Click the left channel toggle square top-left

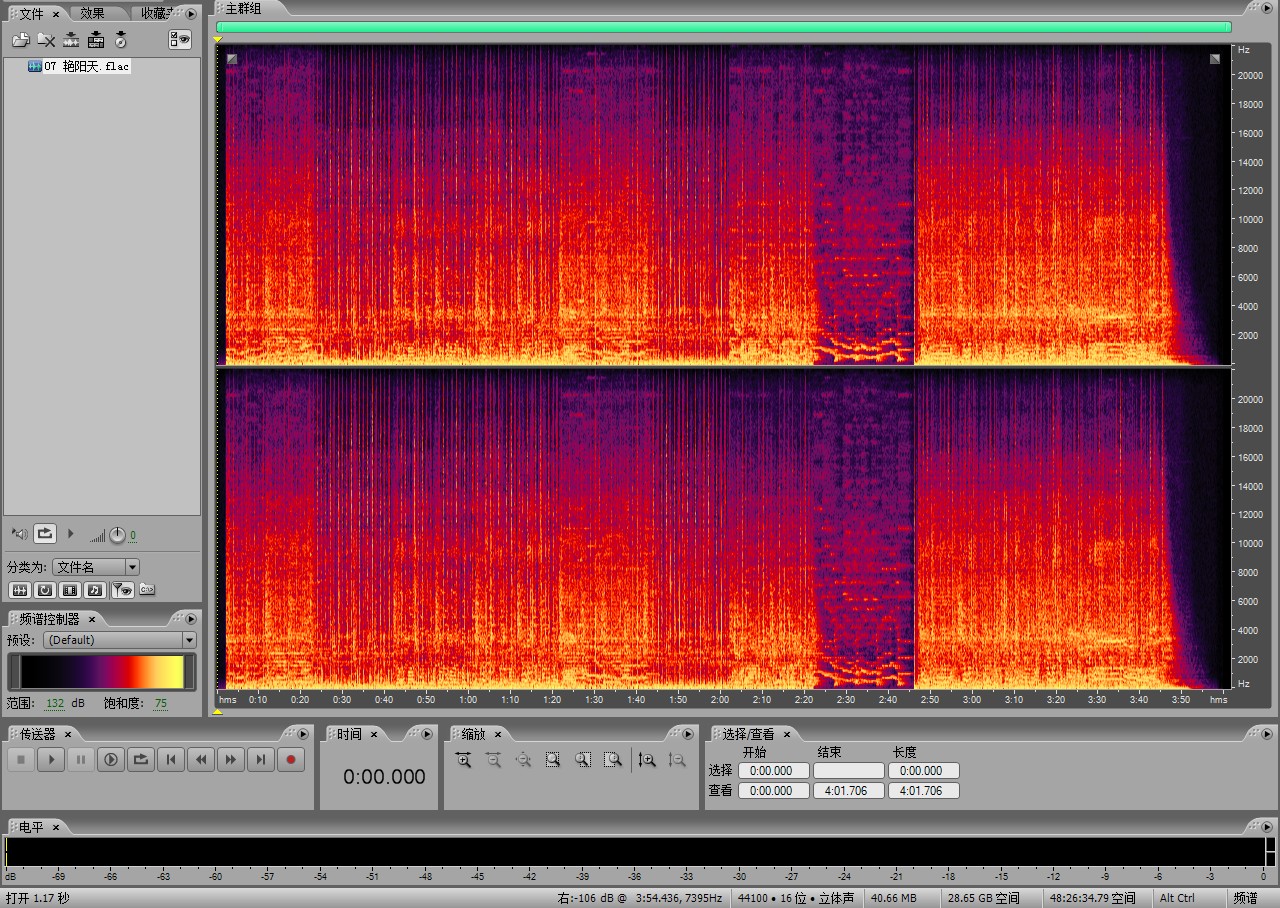click(232, 59)
